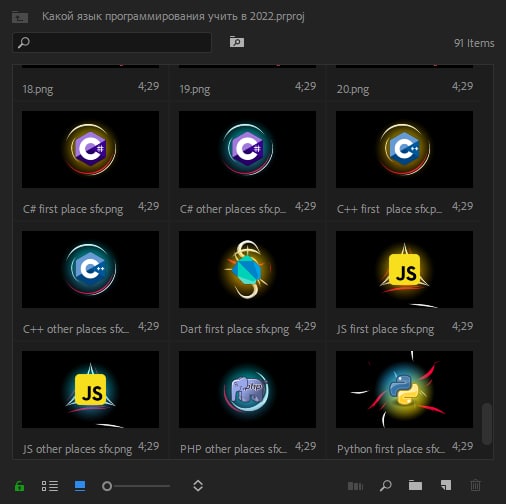506x504 pixels.
Task: Select C++ other places sfx thumbnail
Action: tap(90, 269)
